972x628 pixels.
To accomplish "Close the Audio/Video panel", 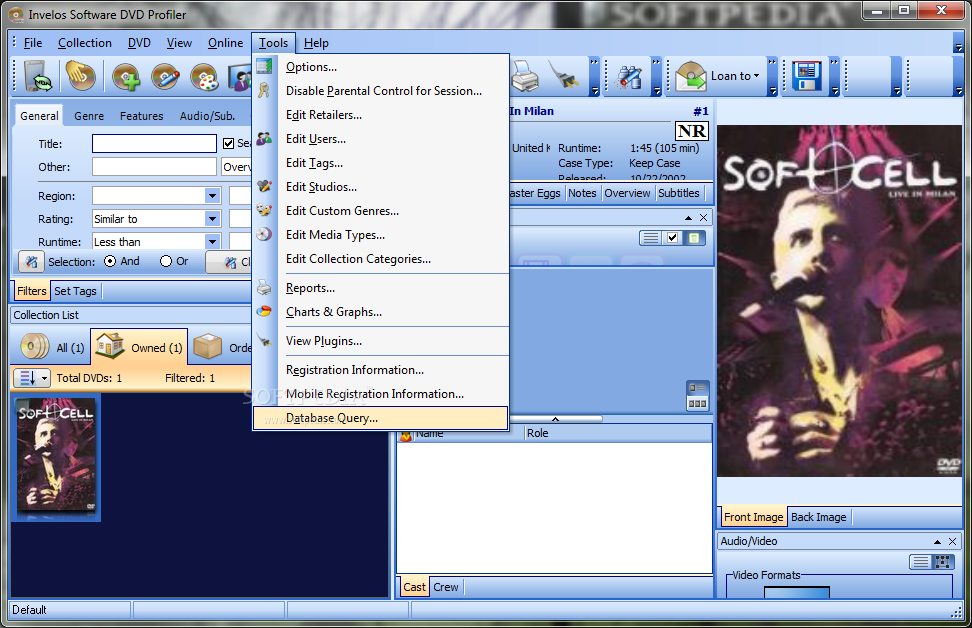I will click(952, 541).
